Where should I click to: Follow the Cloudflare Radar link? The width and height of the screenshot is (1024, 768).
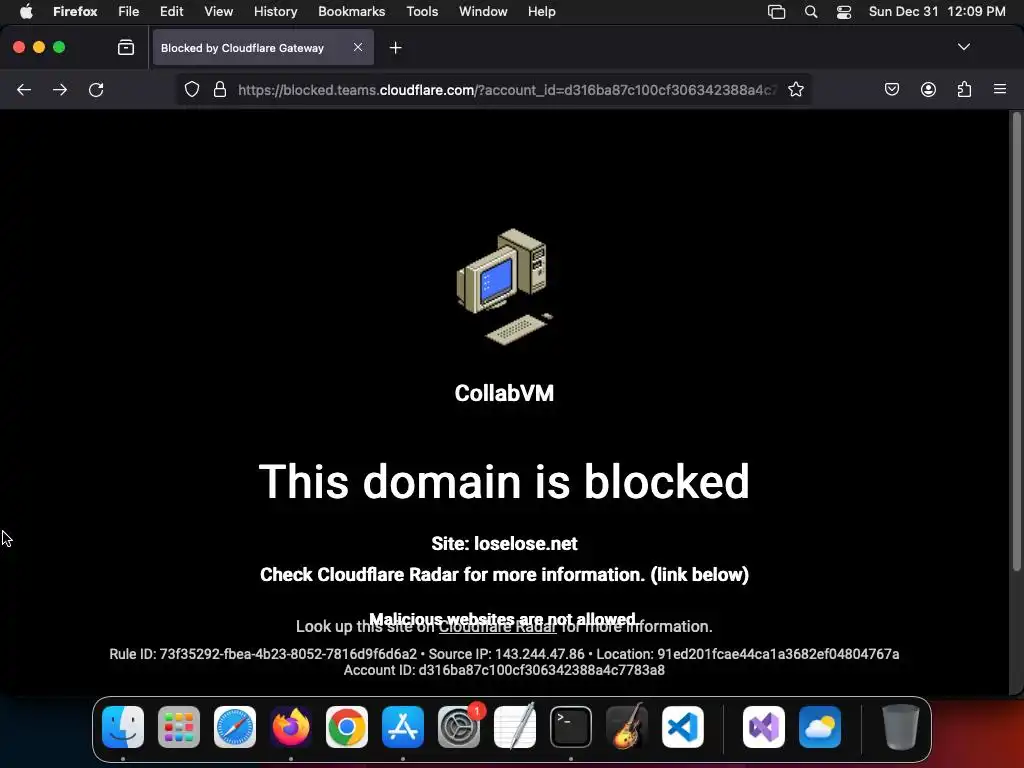click(x=497, y=627)
